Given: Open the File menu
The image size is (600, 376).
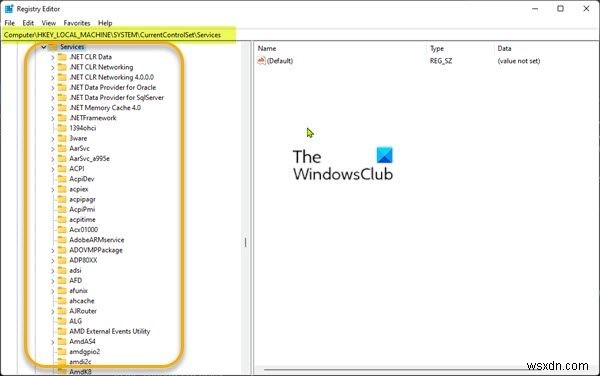Looking at the screenshot, I should coord(10,23).
